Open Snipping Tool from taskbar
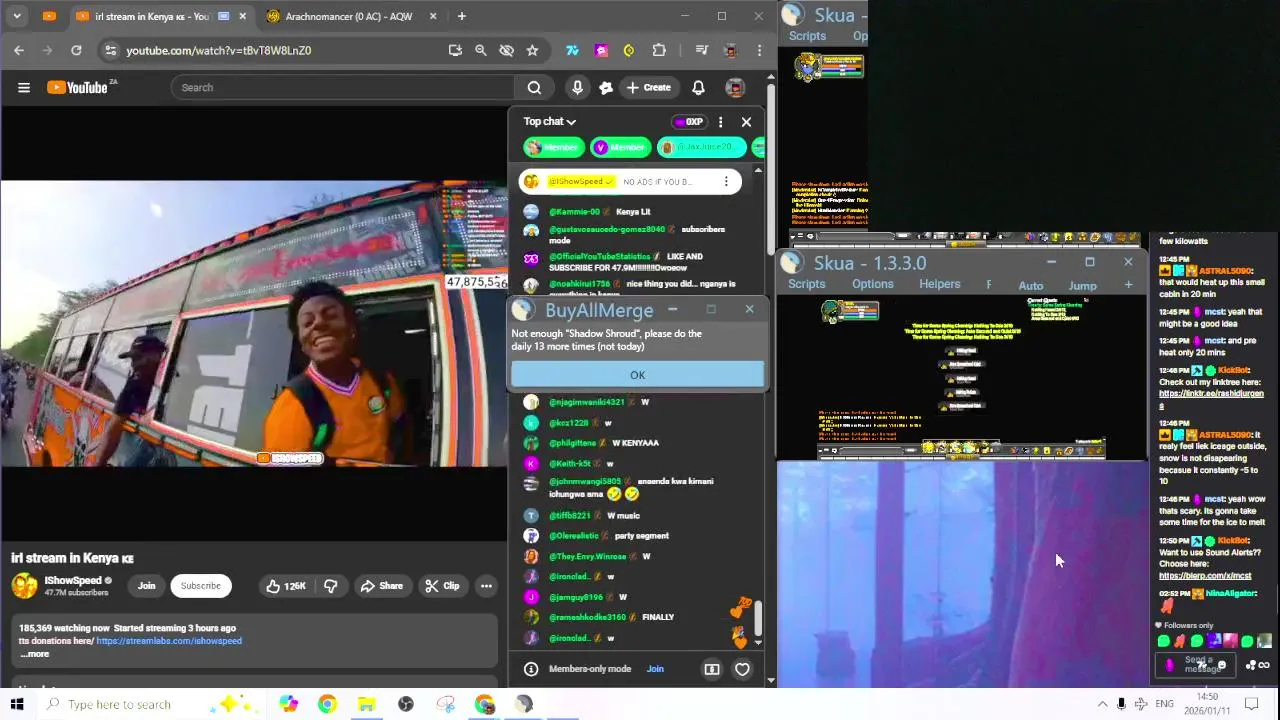 pos(445,704)
